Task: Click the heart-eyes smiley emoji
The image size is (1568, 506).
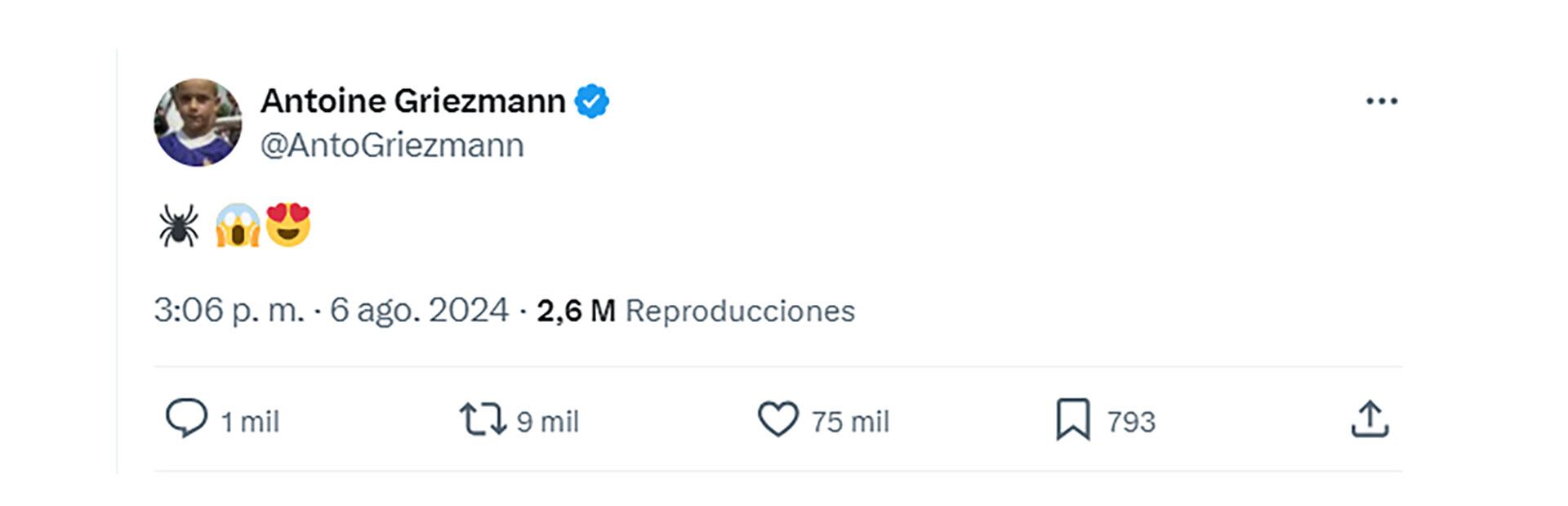Action: (288, 224)
